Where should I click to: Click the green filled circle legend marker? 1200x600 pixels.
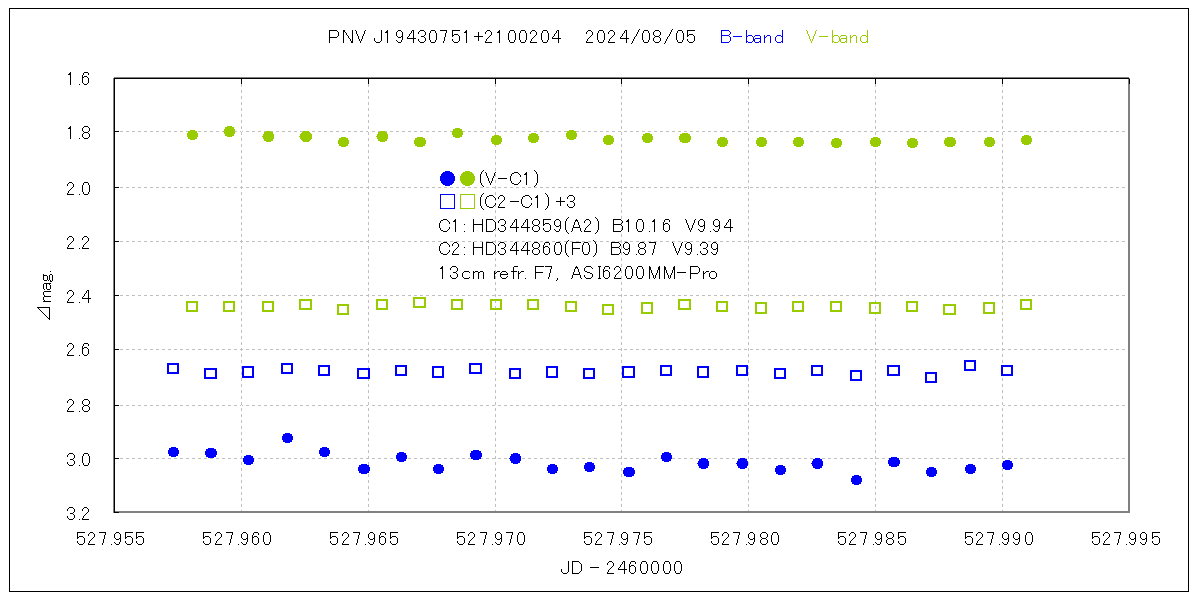point(467,178)
